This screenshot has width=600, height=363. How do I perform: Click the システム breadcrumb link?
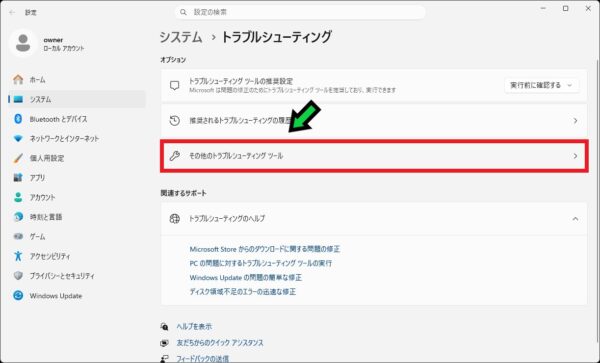click(x=181, y=37)
